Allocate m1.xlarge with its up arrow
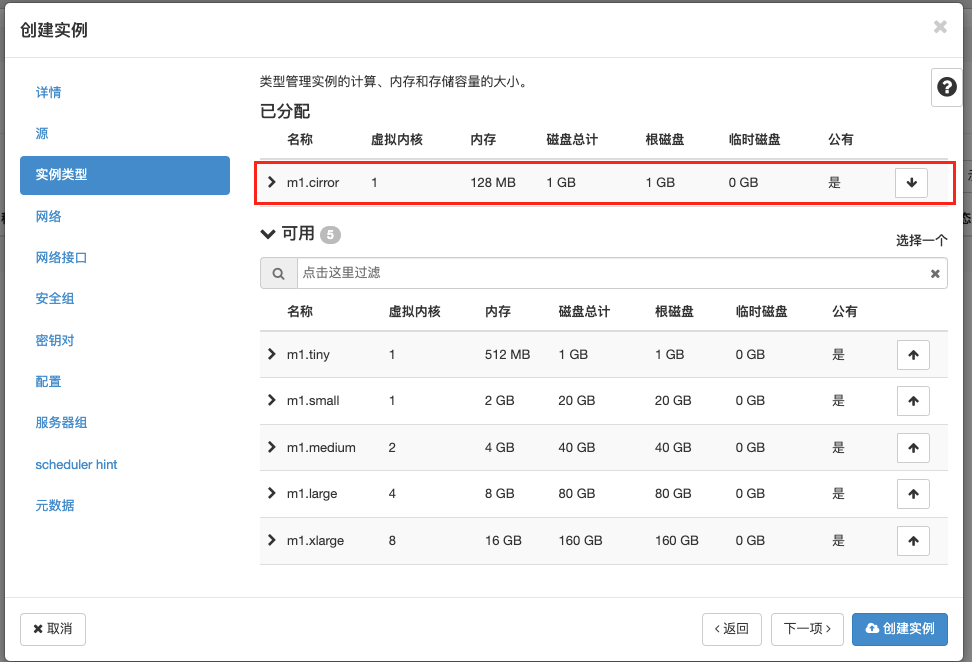Viewport: 972px width, 662px height. (x=913, y=541)
